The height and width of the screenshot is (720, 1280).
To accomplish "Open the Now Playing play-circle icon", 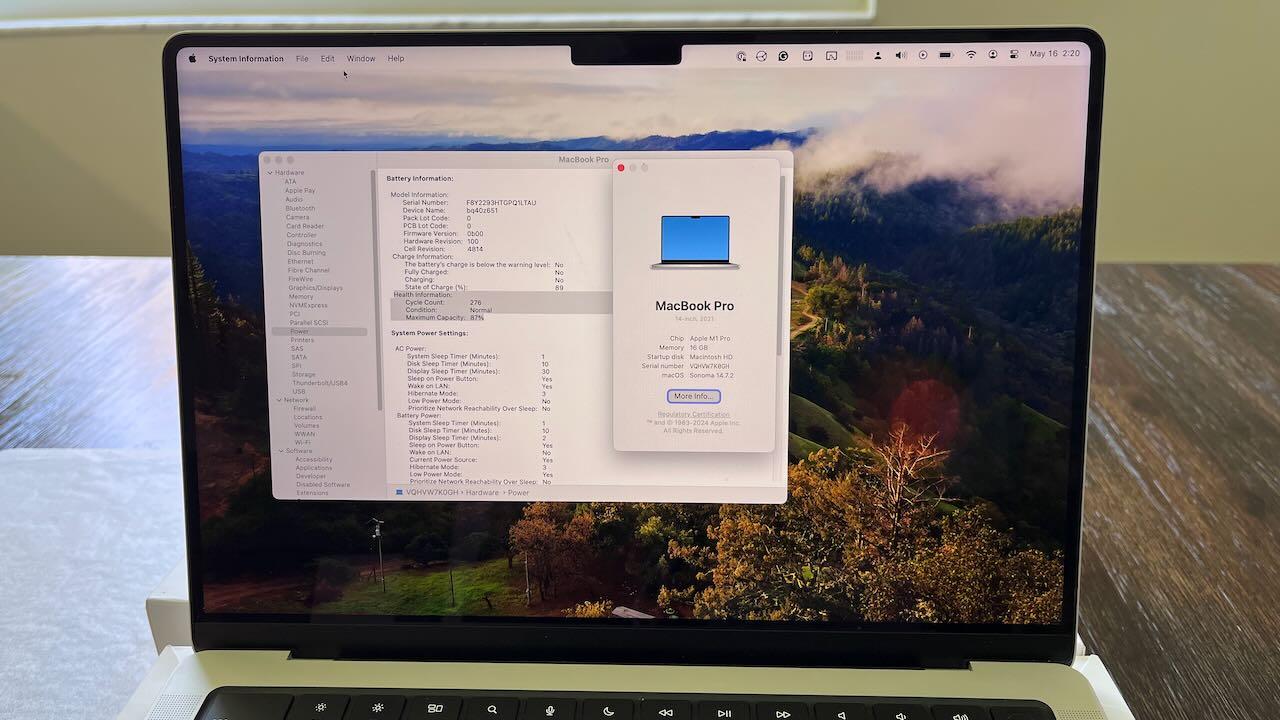I will coord(923,55).
